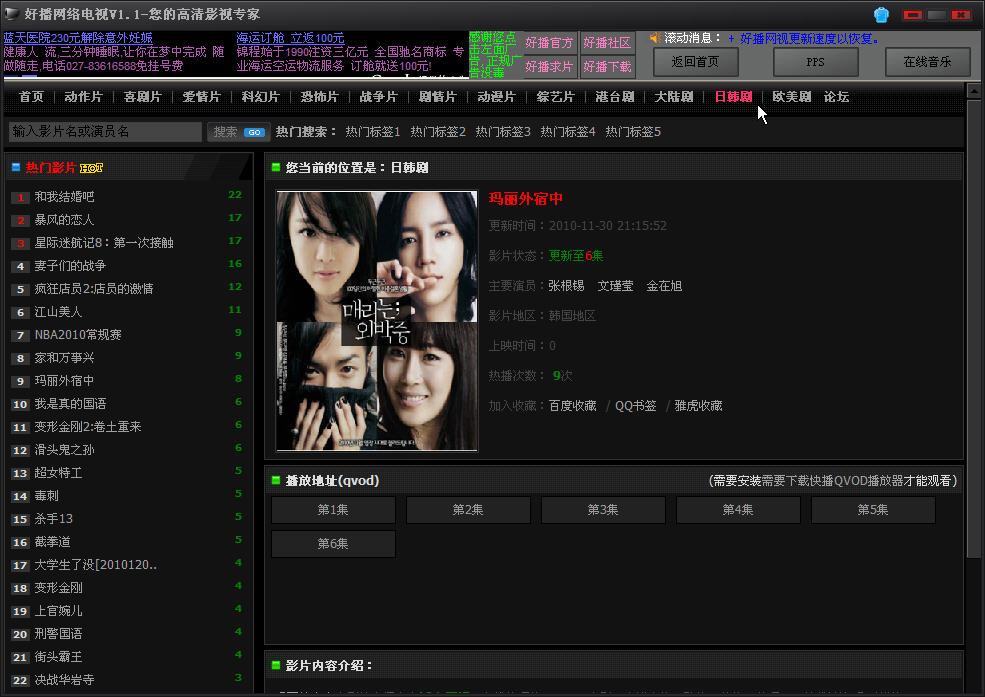Play episode 第2集
This screenshot has width=985, height=697.
click(469, 510)
